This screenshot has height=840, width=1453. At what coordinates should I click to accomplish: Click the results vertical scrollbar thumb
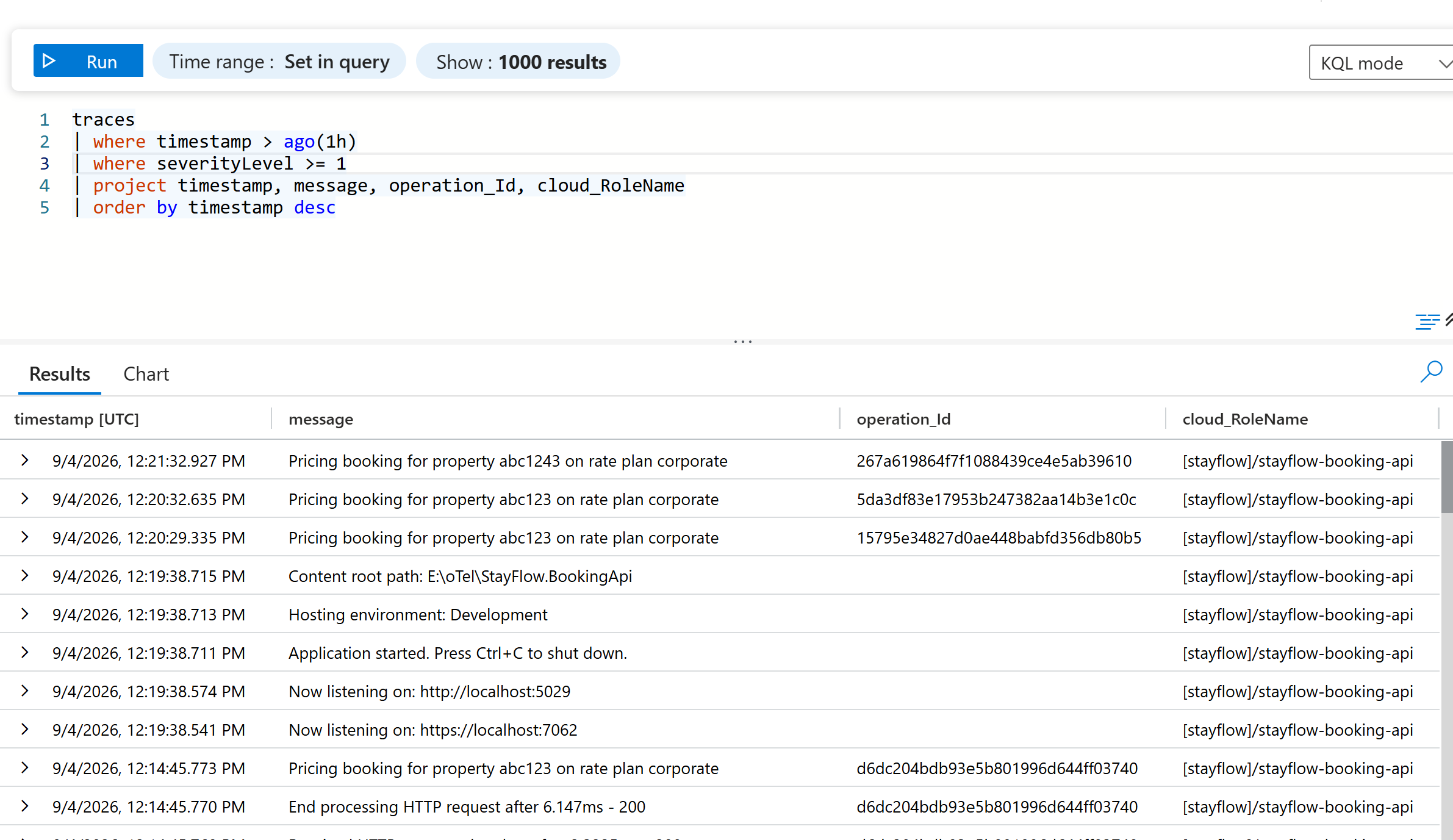(1447, 476)
